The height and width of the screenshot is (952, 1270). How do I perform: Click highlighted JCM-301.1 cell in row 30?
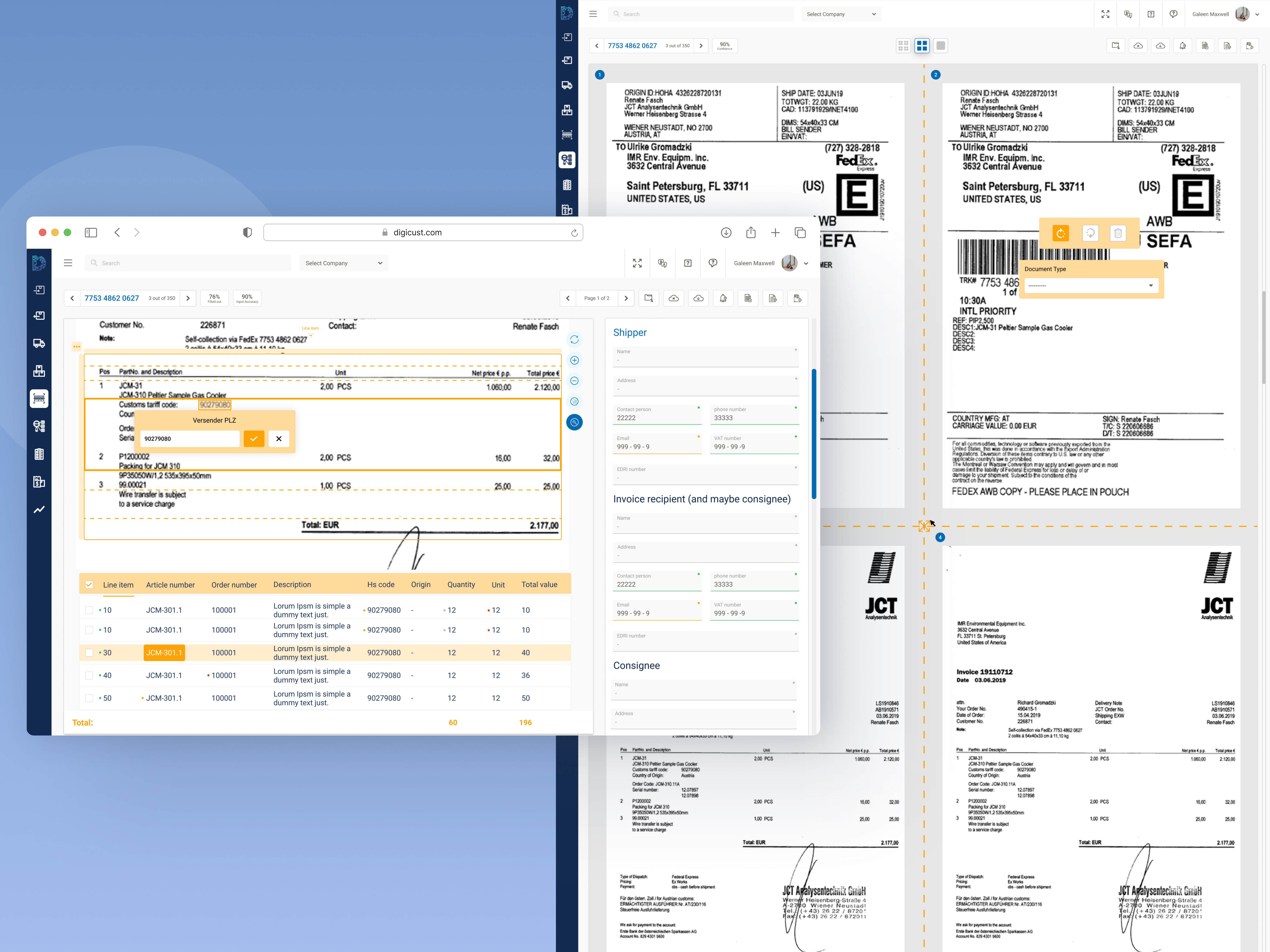tap(164, 653)
